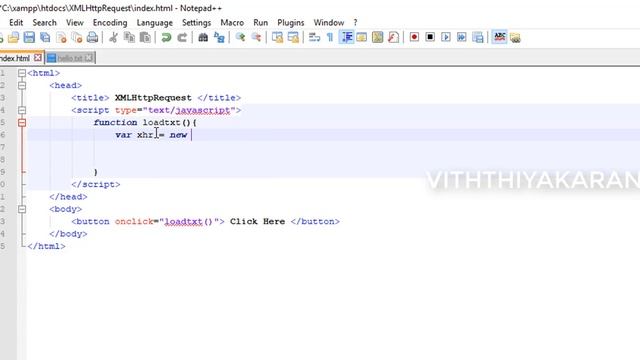This screenshot has height=360, width=640.
Task: Click the closing </html> tag
Action: [x=46, y=246]
